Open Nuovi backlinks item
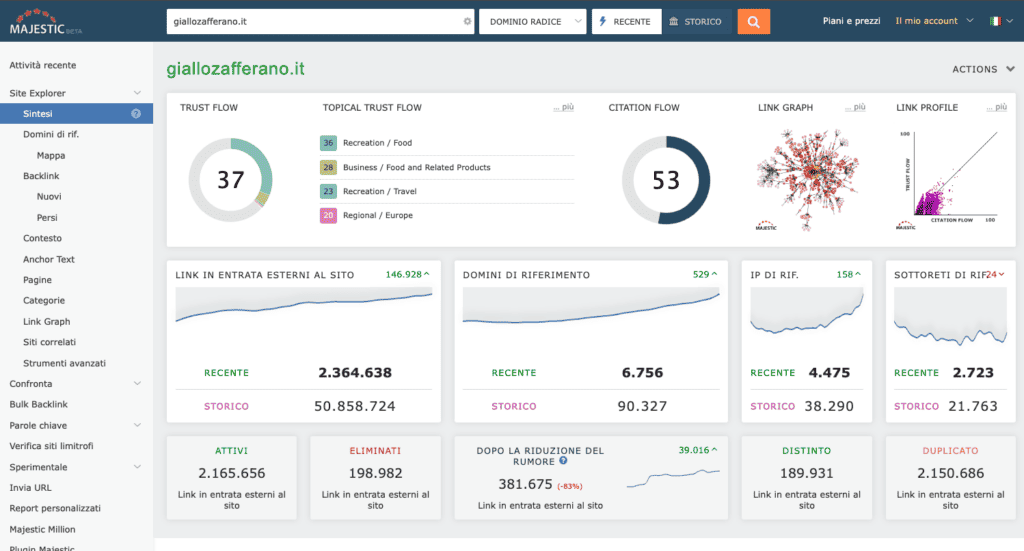Screen dimensions: 1024x551 tap(49, 197)
